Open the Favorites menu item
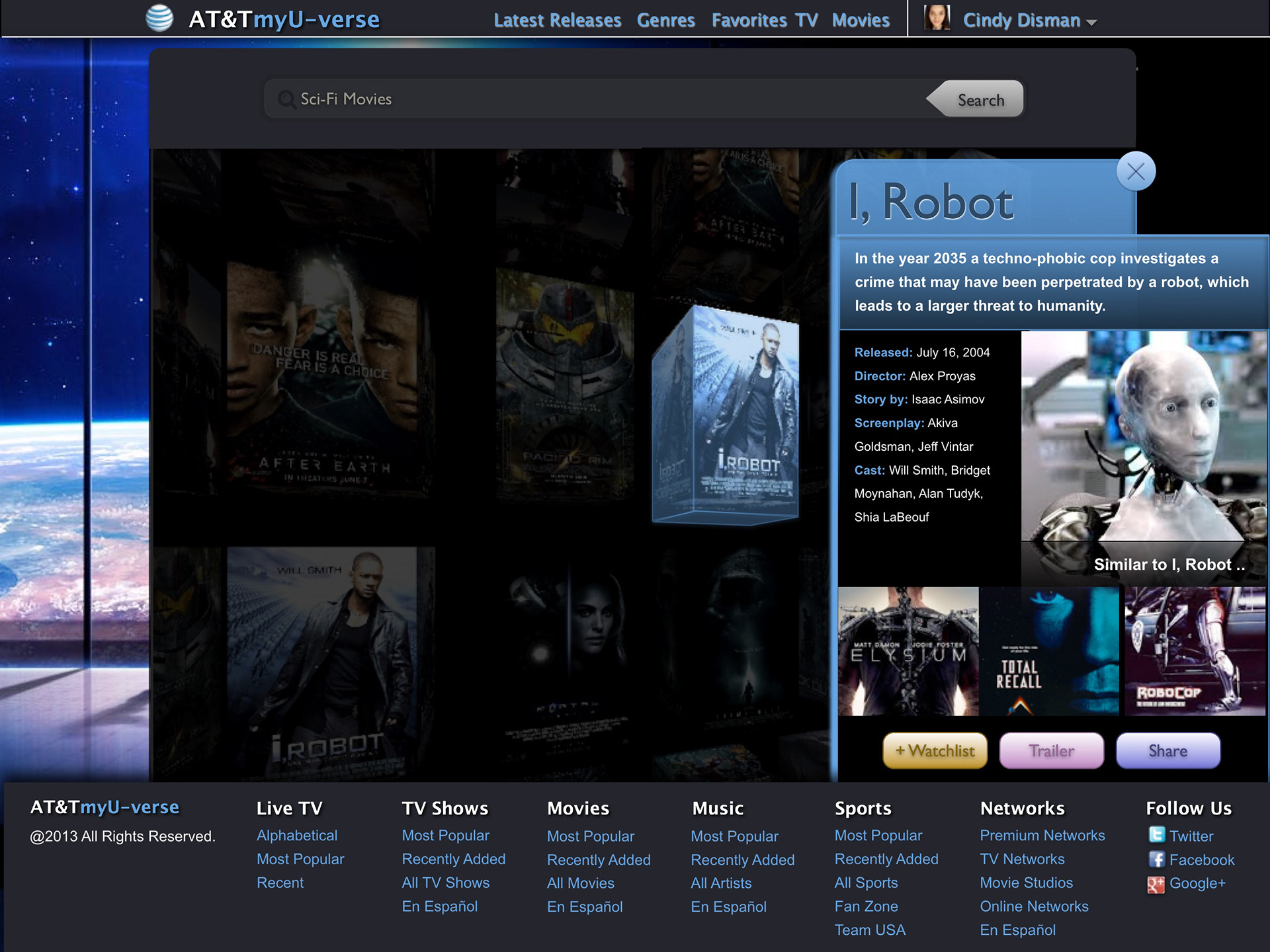The height and width of the screenshot is (952, 1270). [x=749, y=20]
